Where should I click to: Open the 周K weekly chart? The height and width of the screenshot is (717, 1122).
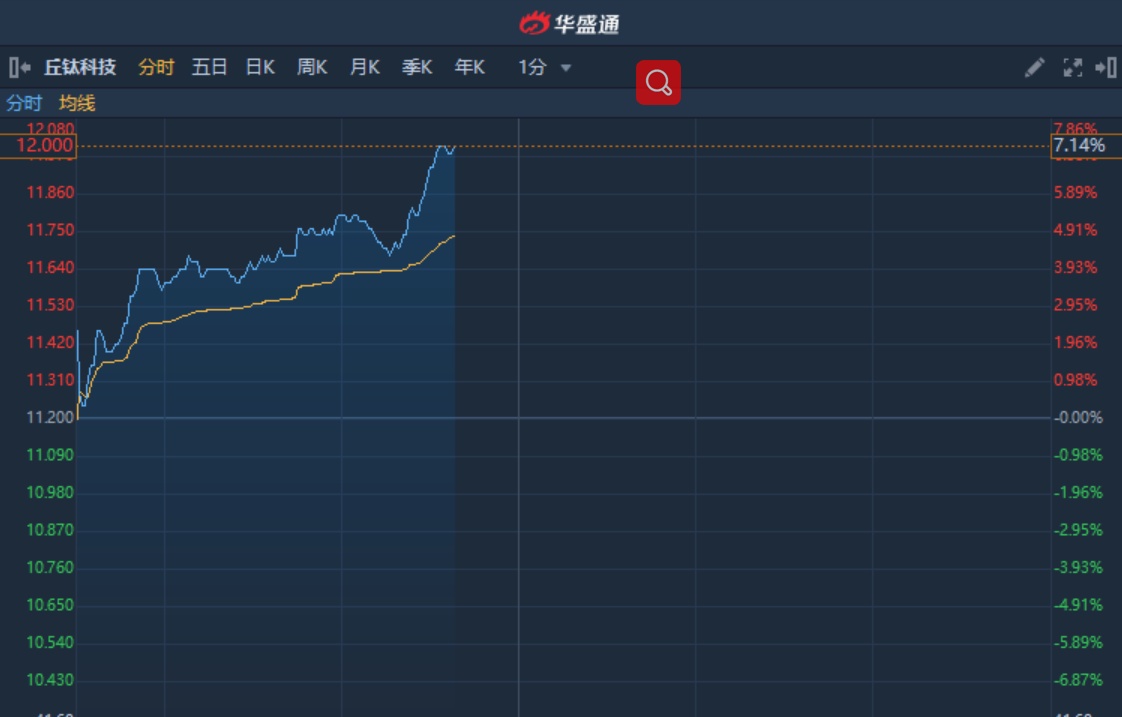click(x=312, y=68)
